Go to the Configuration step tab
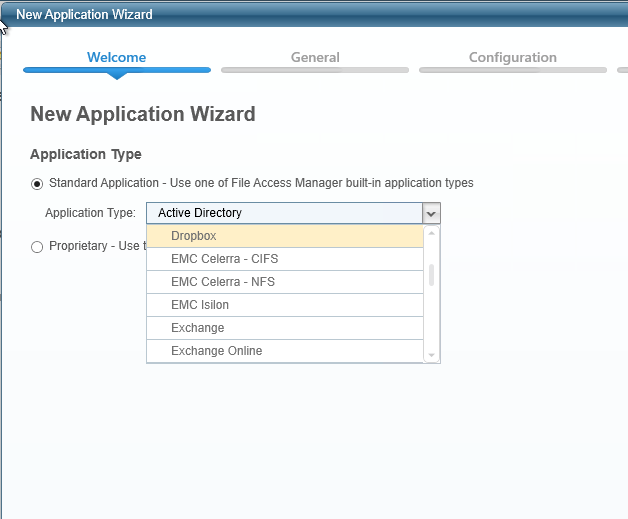Viewport: 628px width, 519px height. tap(512, 57)
